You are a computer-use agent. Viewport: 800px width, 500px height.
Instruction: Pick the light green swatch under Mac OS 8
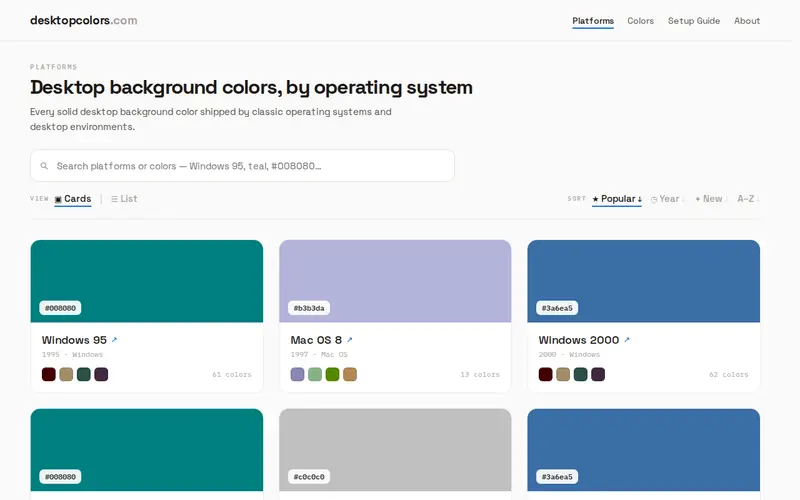point(315,374)
